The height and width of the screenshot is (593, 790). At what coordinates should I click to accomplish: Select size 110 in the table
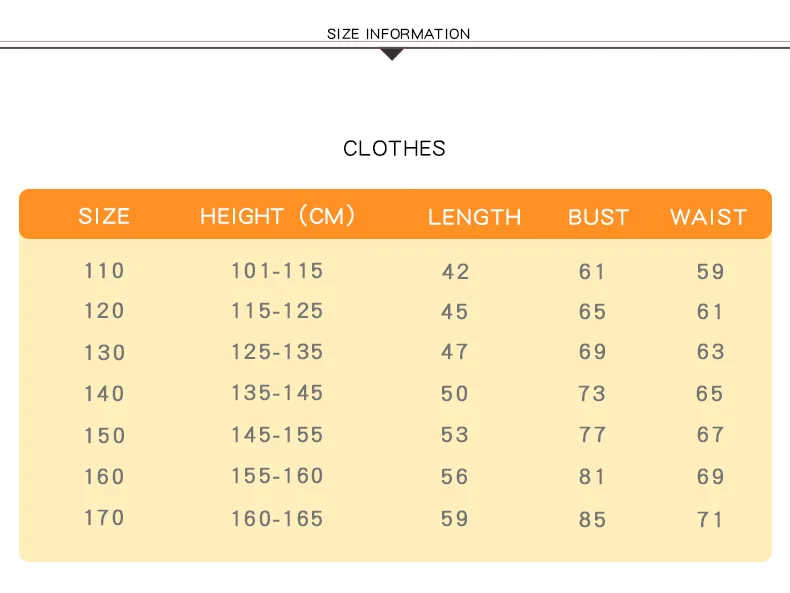104,271
